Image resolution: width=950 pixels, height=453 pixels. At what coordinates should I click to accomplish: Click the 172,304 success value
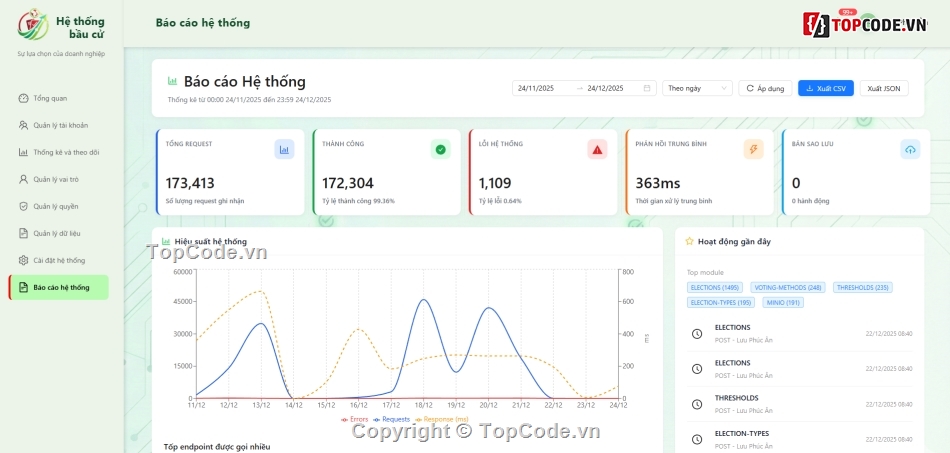348,183
